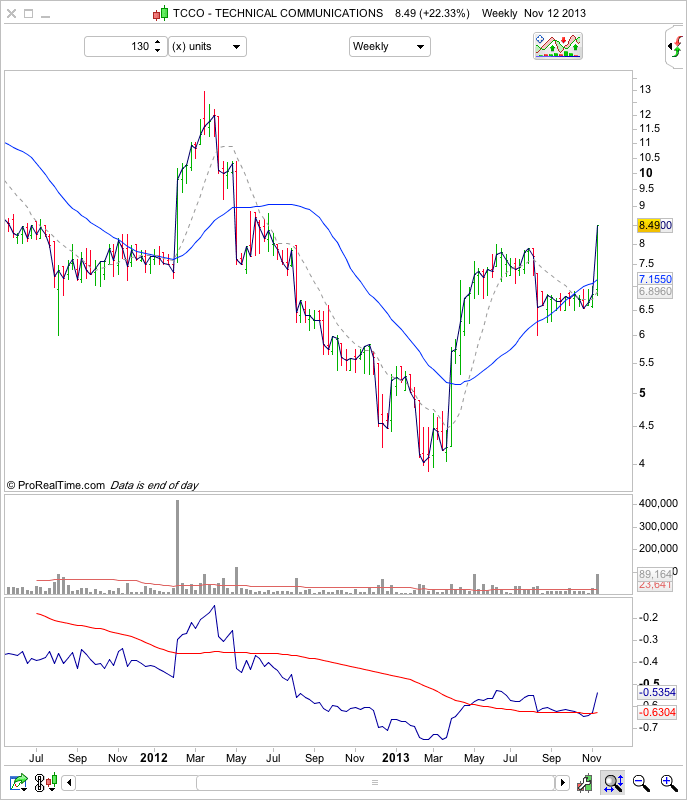The height and width of the screenshot is (800, 687).
Task: Click the 7.1550 moving average label
Action: click(655, 279)
